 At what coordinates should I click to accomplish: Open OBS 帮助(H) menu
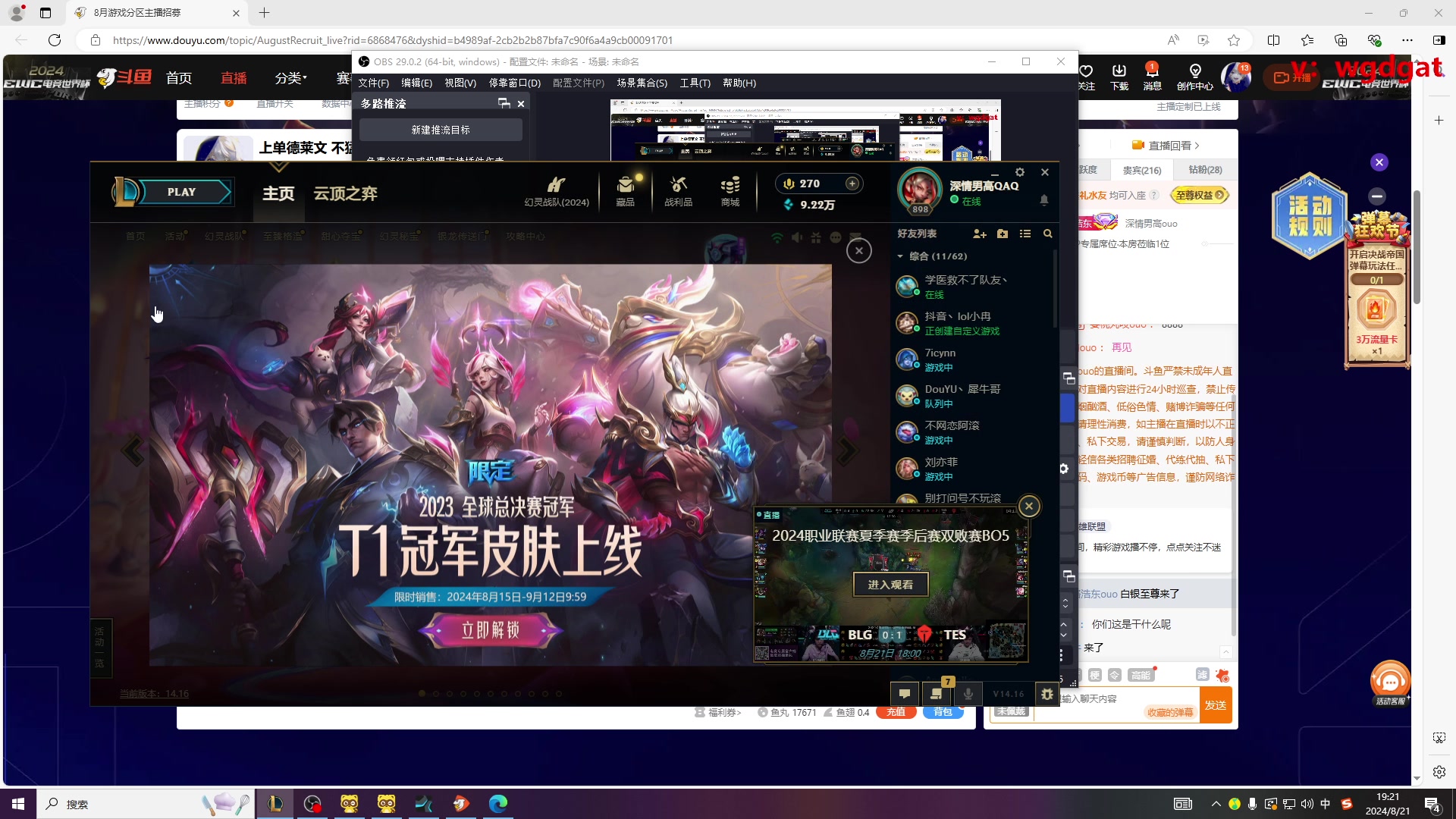pos(739,83)
